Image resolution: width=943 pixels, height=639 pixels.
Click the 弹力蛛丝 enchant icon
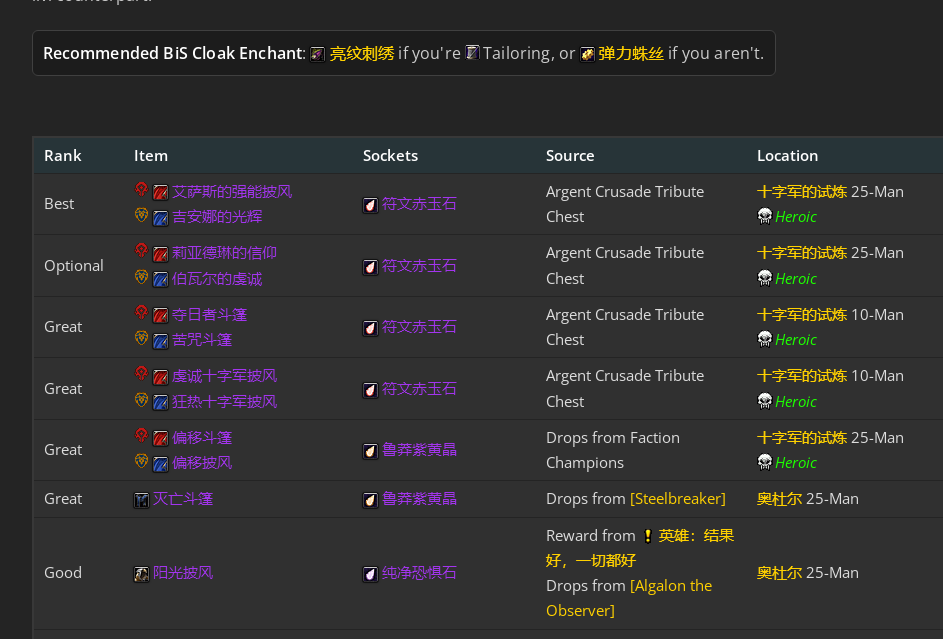tap(587, 55)
